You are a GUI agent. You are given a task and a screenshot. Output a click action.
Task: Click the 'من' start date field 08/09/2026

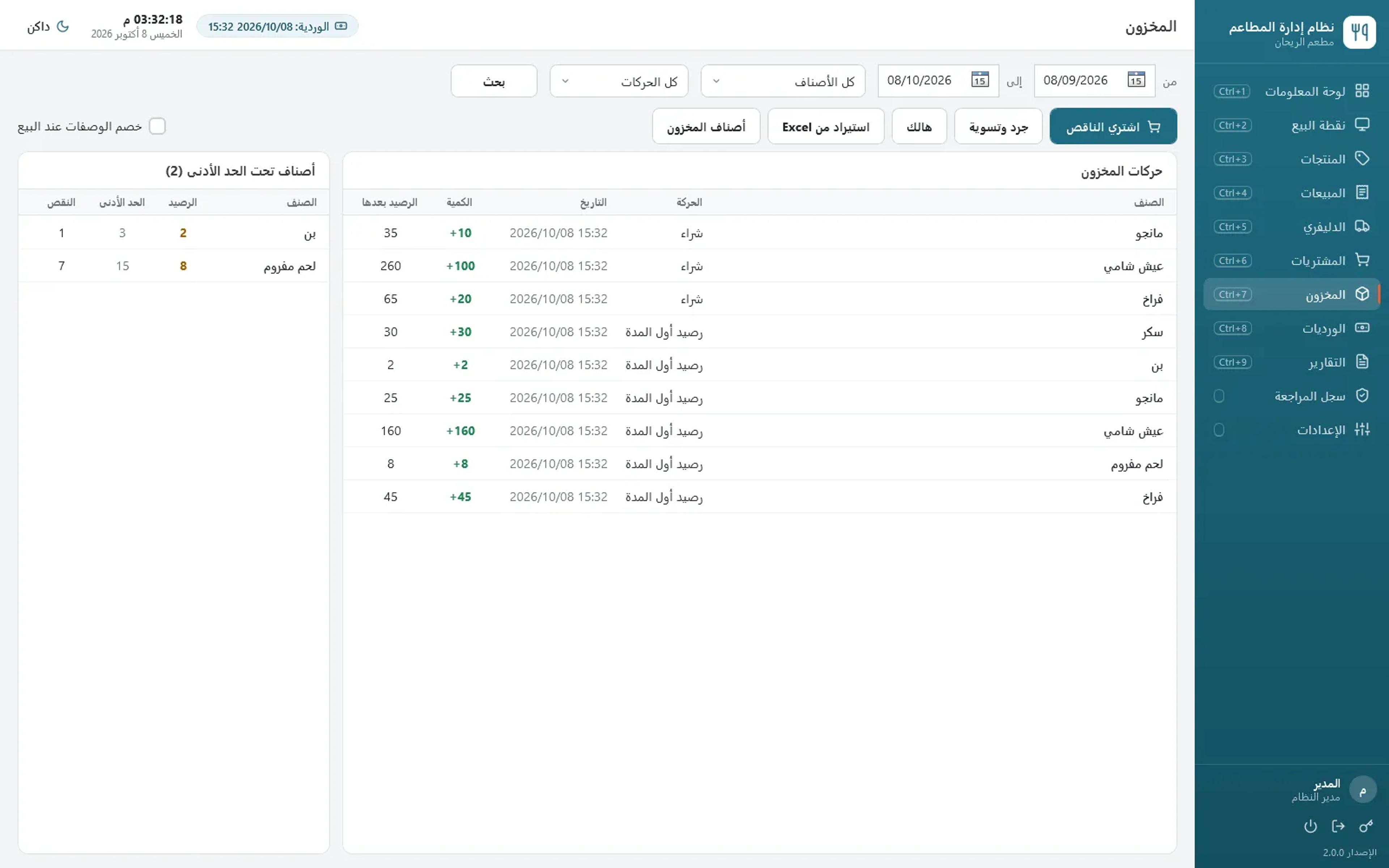point(1095,81)
